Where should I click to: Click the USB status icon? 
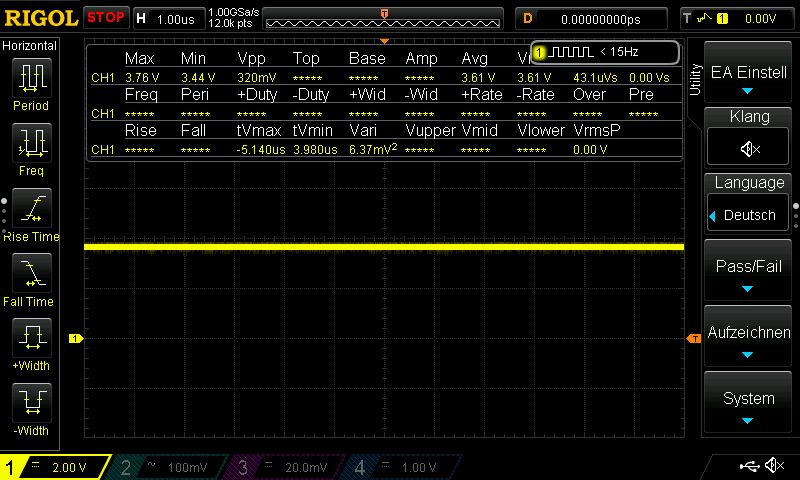[x=749, y=466]
